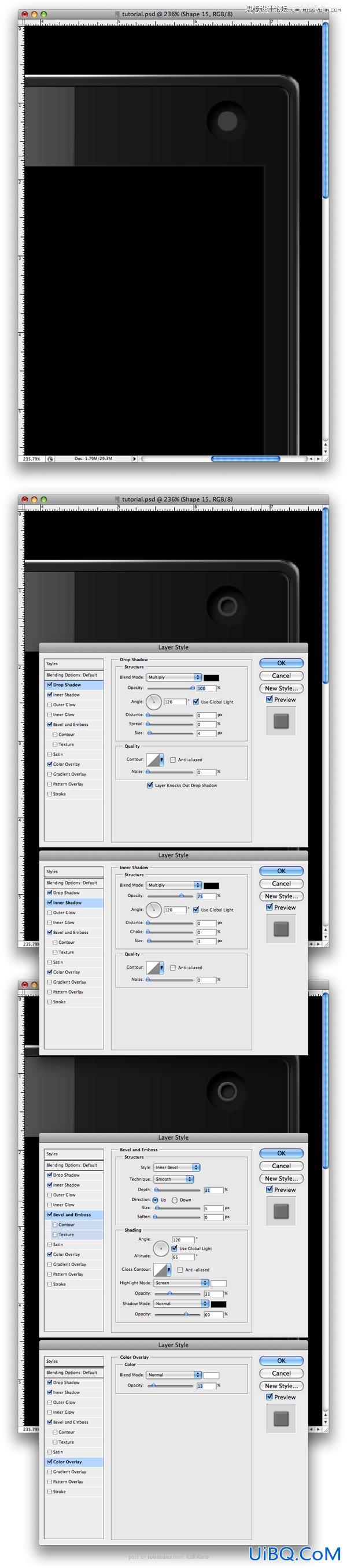Enable Anti-aliased beside Gloss Contour
Viewport: 347px width, 1568px height.
pyautogui.click(x=180, y=1270)
